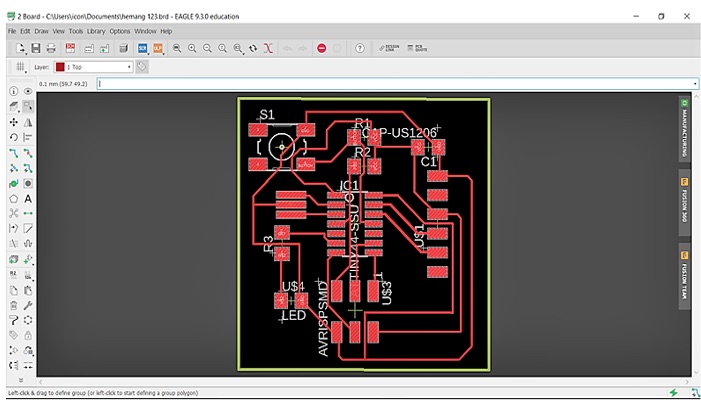
Task: Run a ULP script icon
Action: click(158, 48)
